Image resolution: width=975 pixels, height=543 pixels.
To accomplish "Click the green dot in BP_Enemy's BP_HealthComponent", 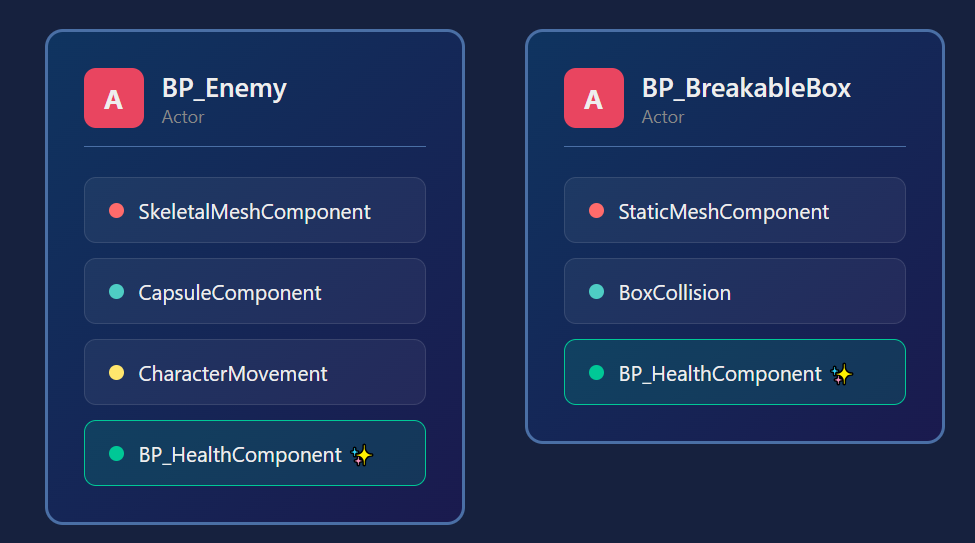I will [116, 454].
